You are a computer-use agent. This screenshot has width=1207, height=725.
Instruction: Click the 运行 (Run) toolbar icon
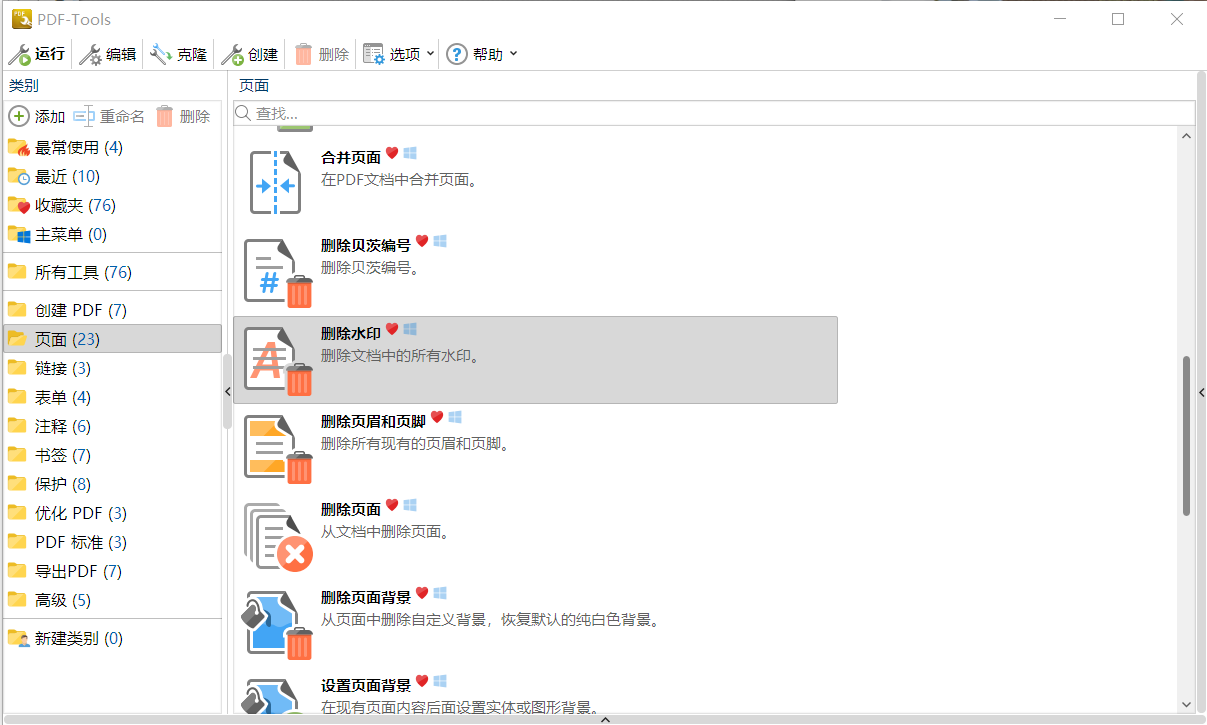[x=19, y=54]
